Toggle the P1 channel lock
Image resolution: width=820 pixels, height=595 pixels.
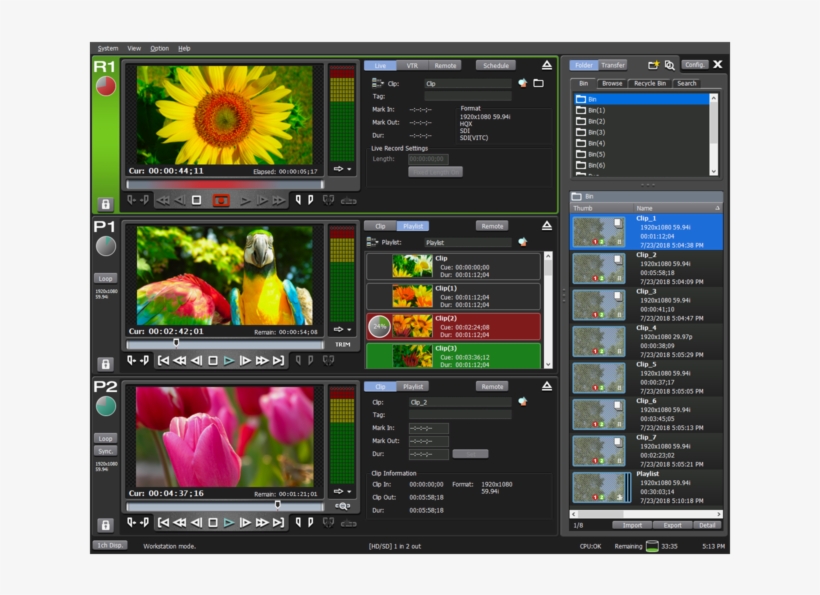point(105,364)
